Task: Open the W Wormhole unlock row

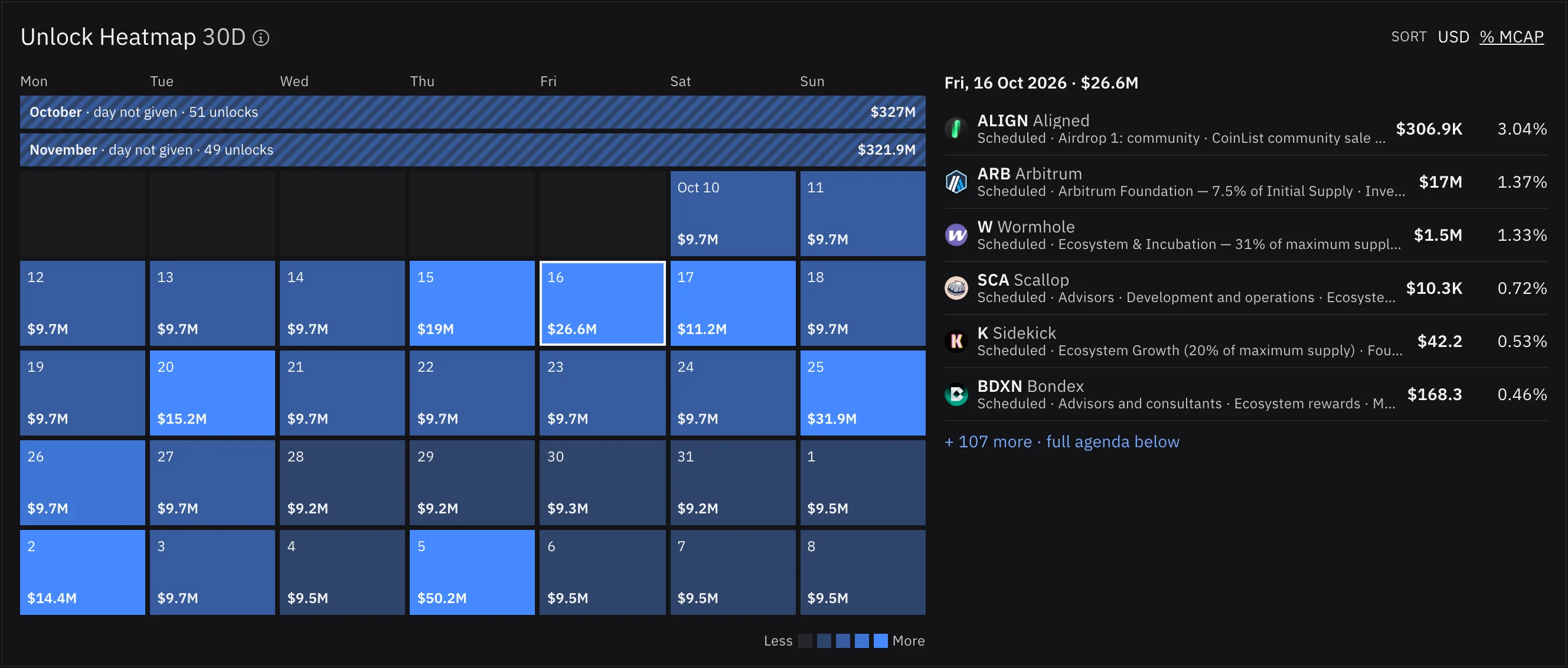Action: [x=1246, y=234]
